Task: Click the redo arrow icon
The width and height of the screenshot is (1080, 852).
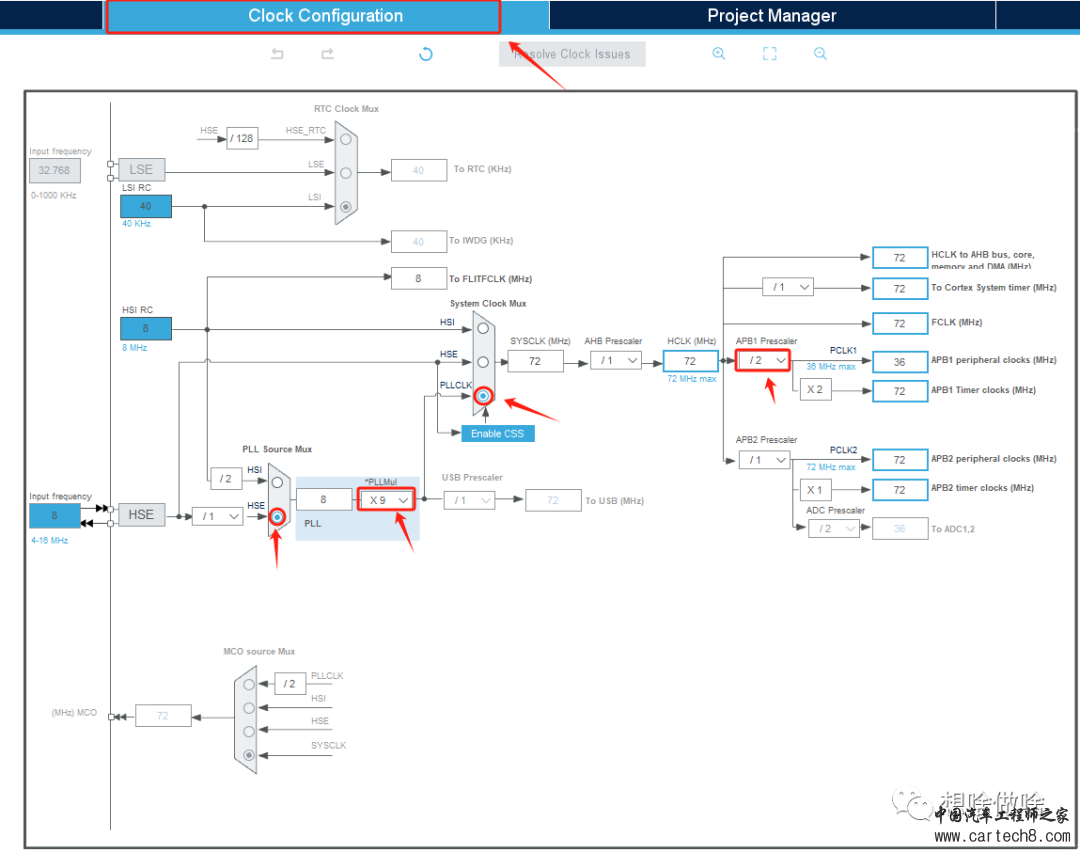Action: tap(328, 54)
